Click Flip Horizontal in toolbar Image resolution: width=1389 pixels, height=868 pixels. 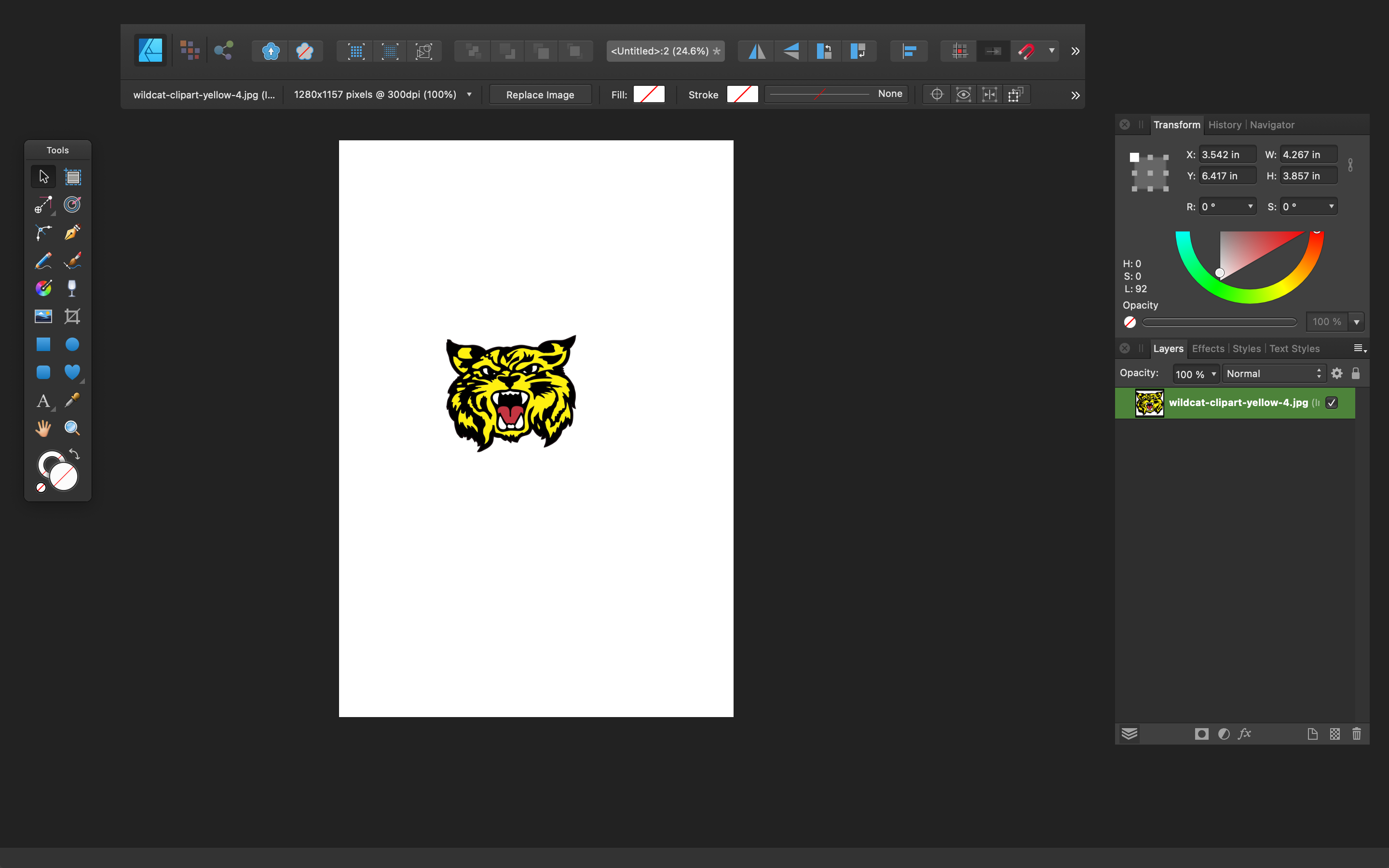(757, 51)
